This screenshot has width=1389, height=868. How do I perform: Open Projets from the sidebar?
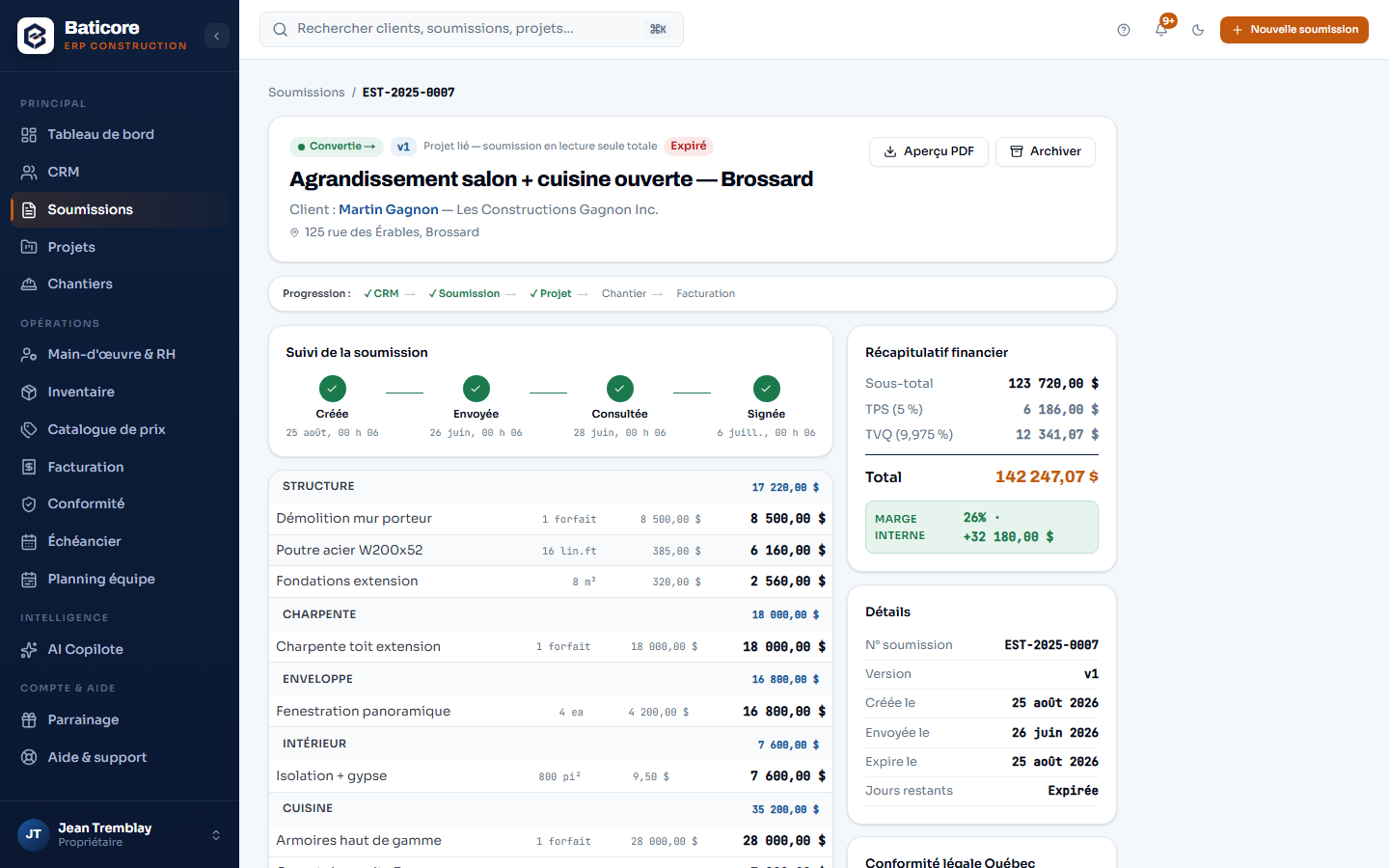pyautogui.click(x=120, y=247)
